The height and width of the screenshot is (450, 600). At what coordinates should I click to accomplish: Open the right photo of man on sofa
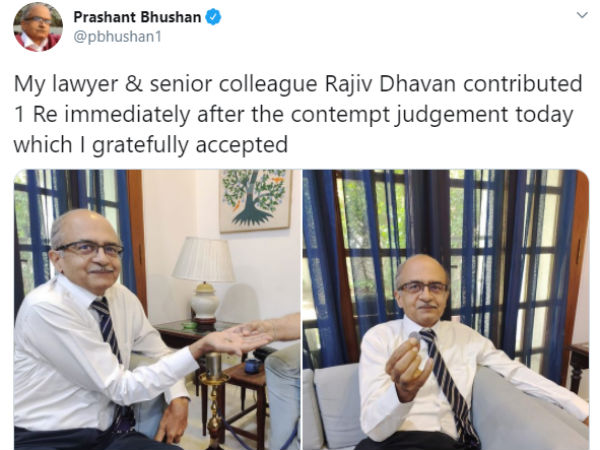point(446,310)
